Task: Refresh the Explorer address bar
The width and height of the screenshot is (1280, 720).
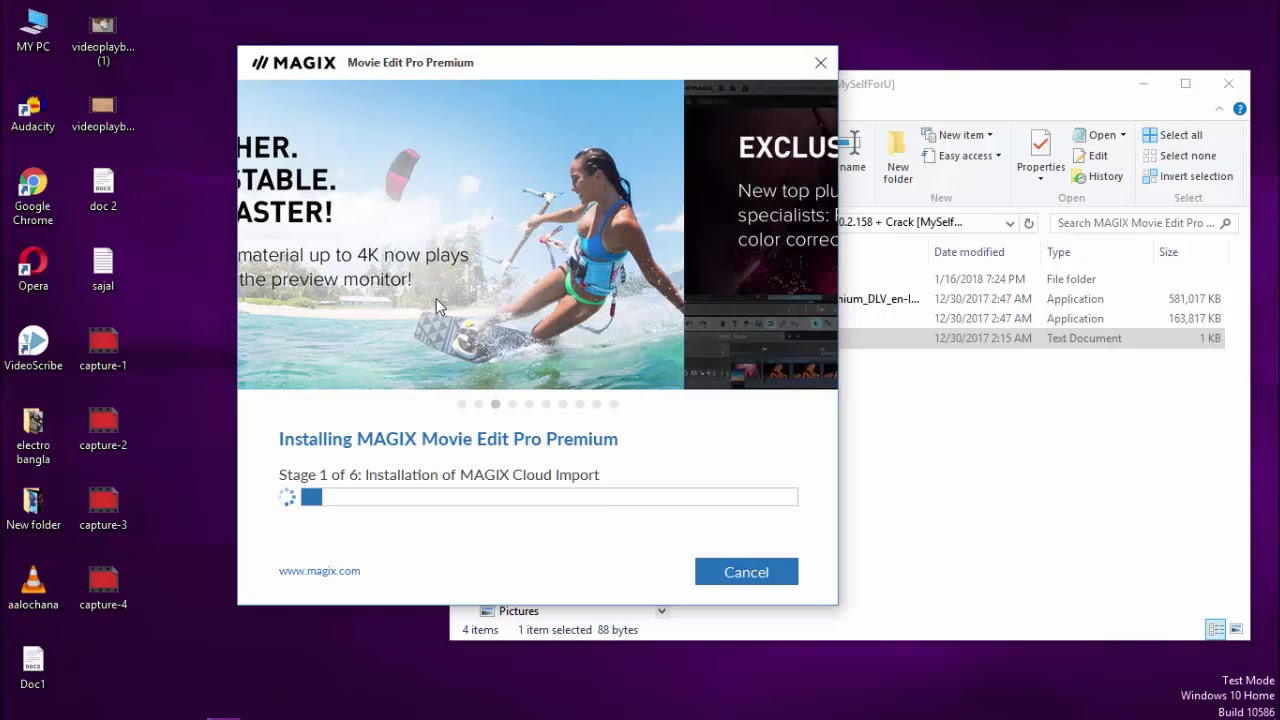Action: 1029,223
